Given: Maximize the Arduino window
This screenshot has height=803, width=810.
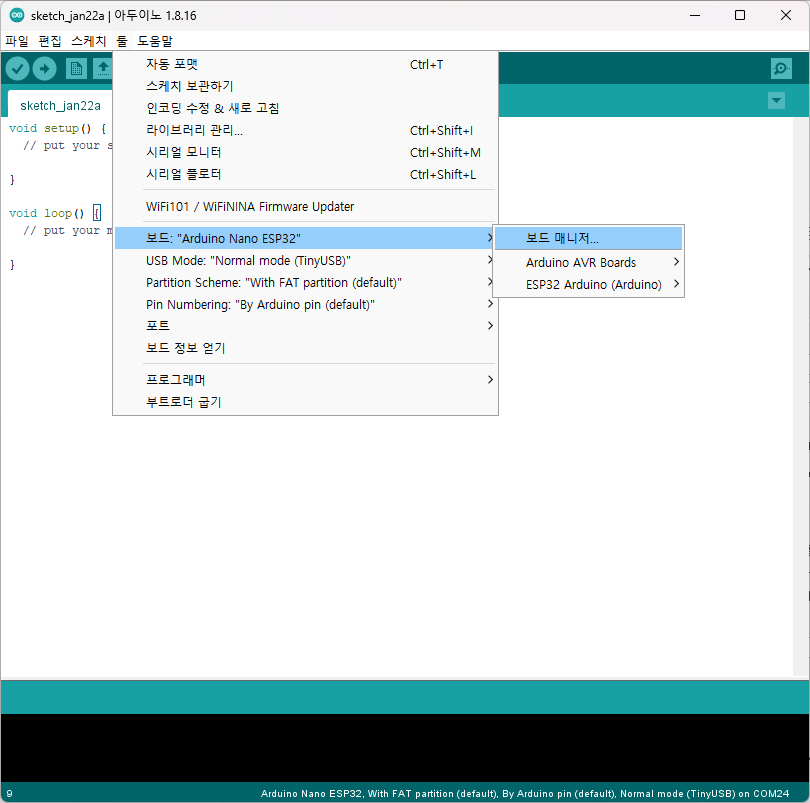Looking at the screenshot, I should [x=740, y=16].
